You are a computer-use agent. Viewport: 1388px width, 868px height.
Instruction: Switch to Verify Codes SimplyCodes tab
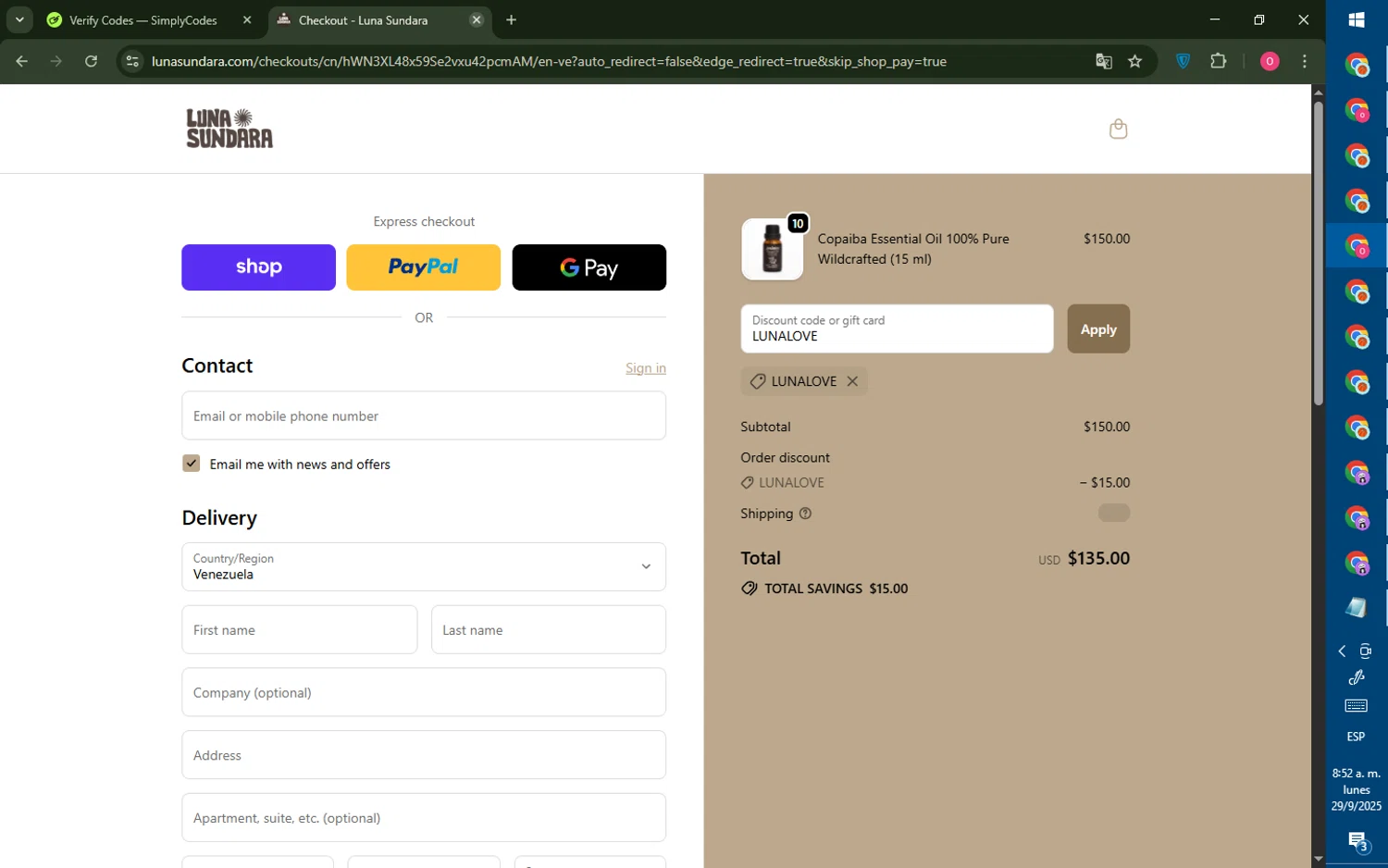click(143, 19)
